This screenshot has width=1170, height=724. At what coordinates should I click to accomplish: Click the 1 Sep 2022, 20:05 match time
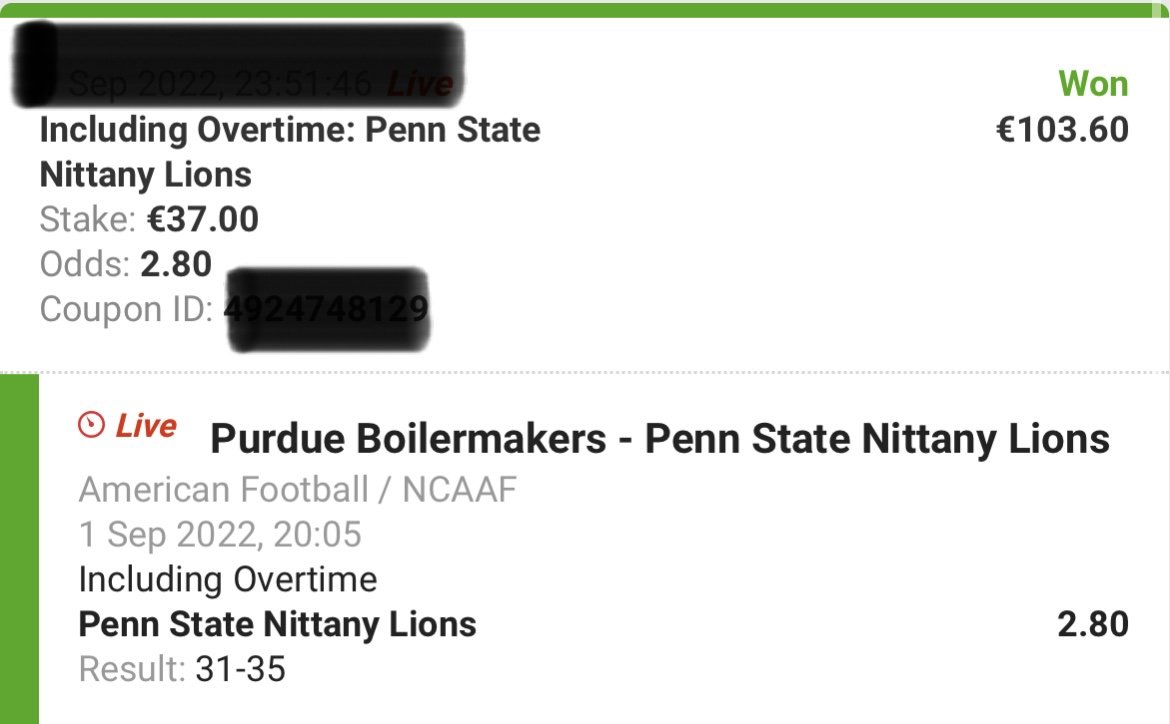tap(220, 535)
